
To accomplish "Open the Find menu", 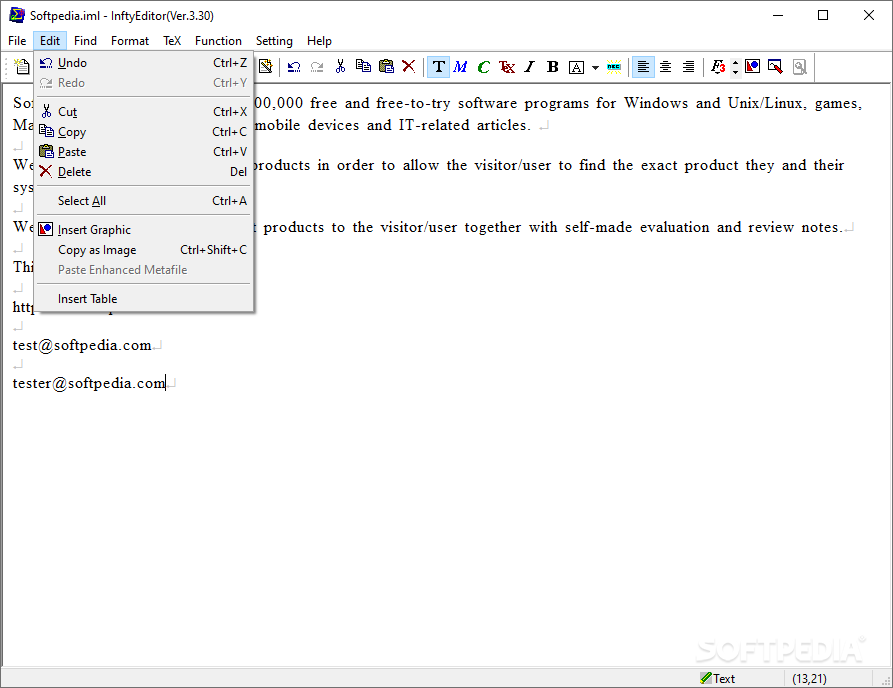I will tap(85, 41).
